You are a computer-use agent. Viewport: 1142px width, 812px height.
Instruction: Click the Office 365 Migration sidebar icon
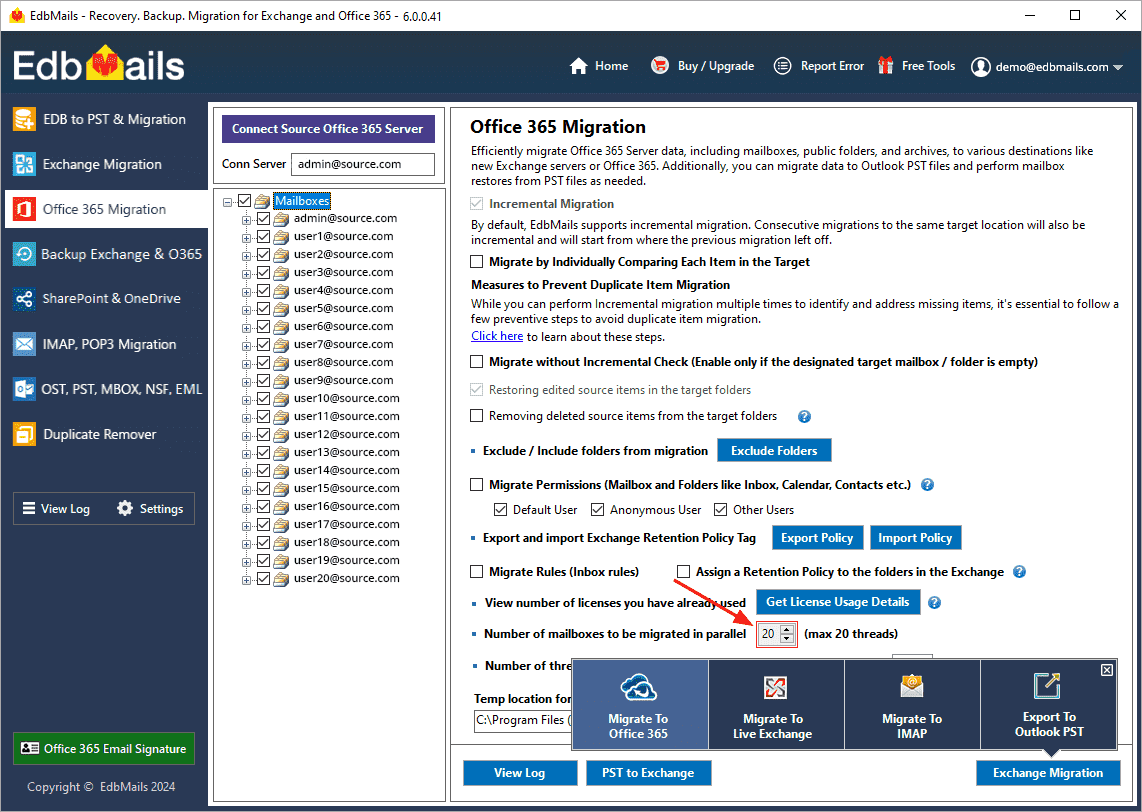(24, 209)
